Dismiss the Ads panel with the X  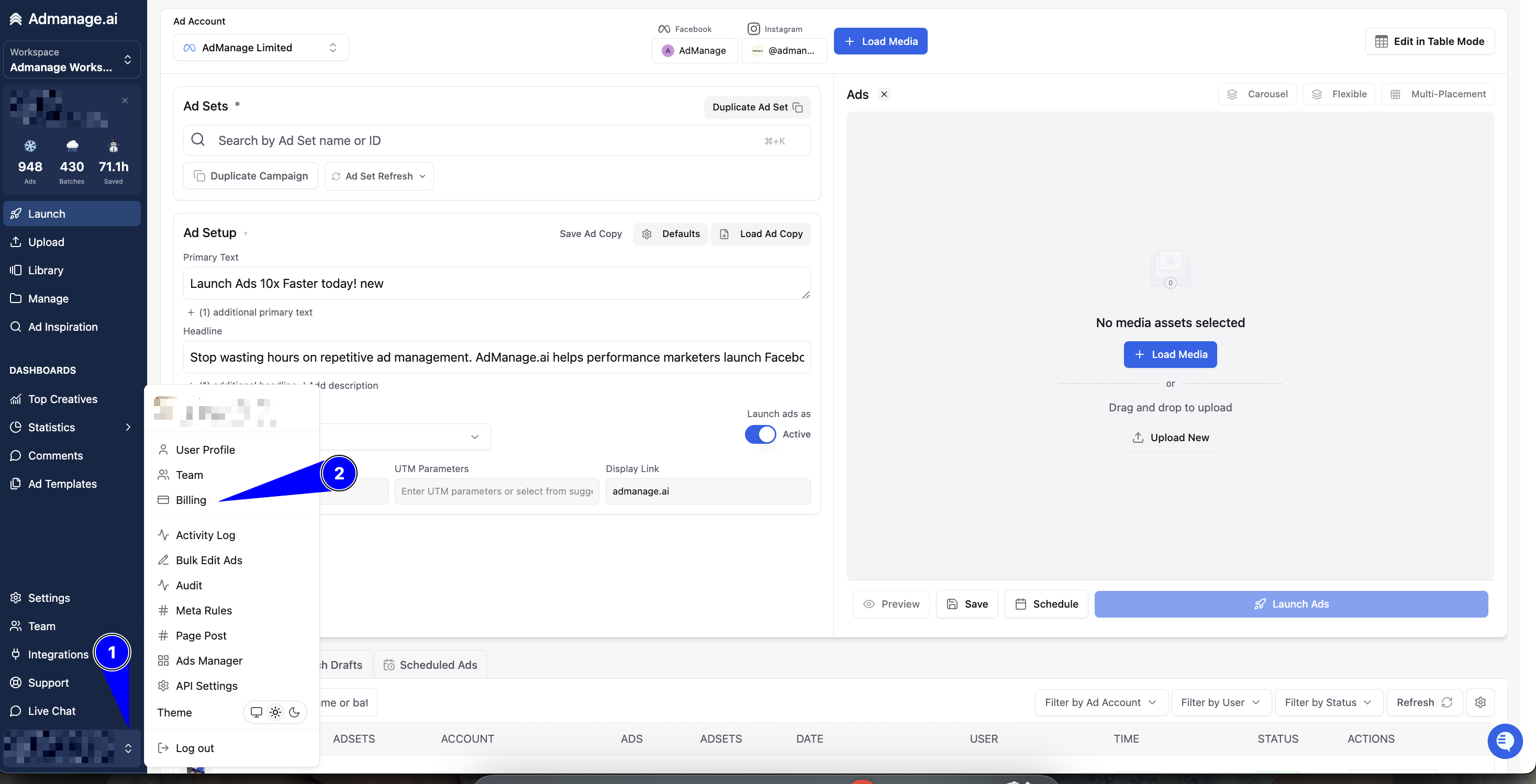tap(884, 94)
